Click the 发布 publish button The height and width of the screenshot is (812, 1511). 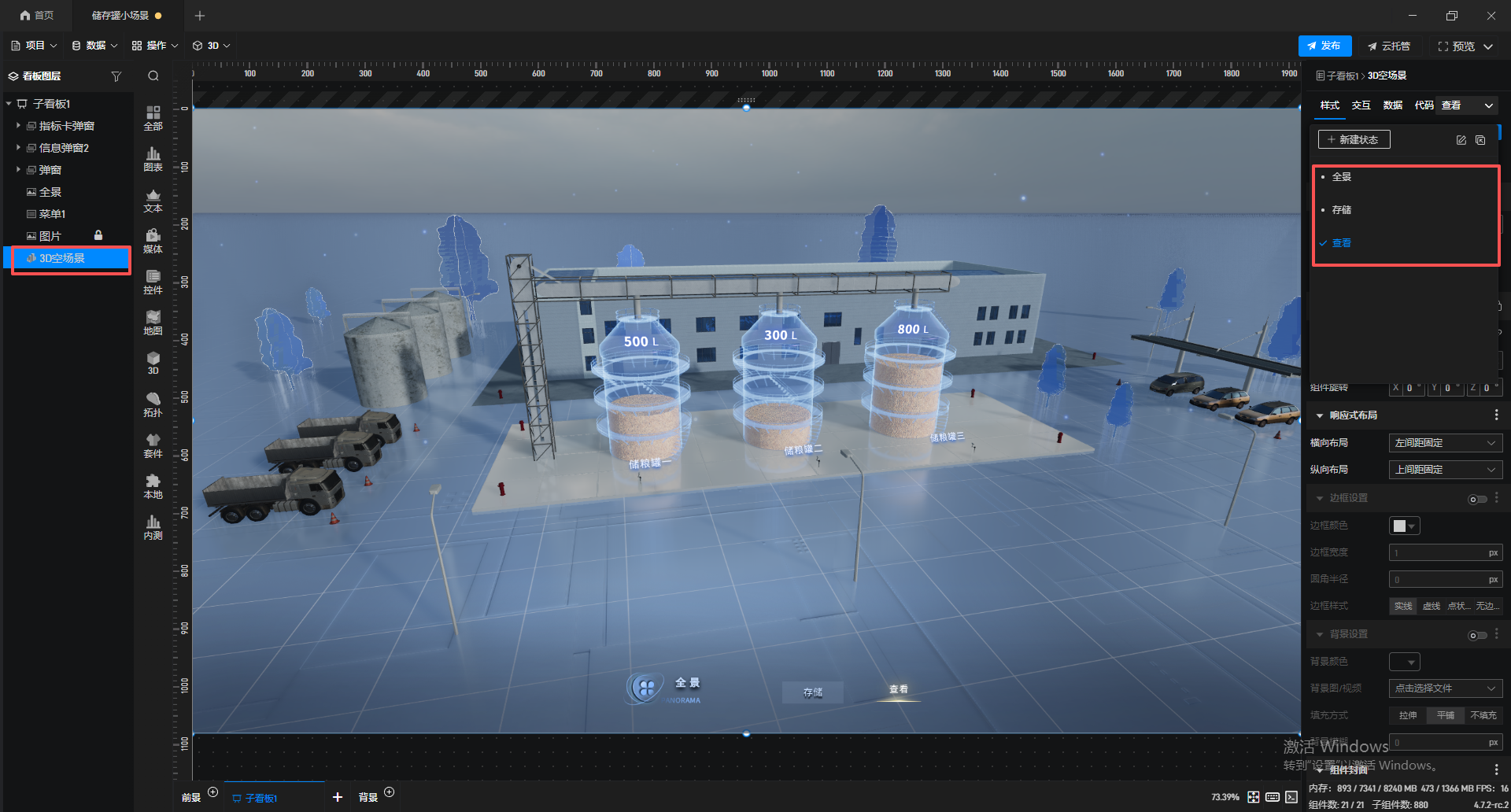[1324, 46]
